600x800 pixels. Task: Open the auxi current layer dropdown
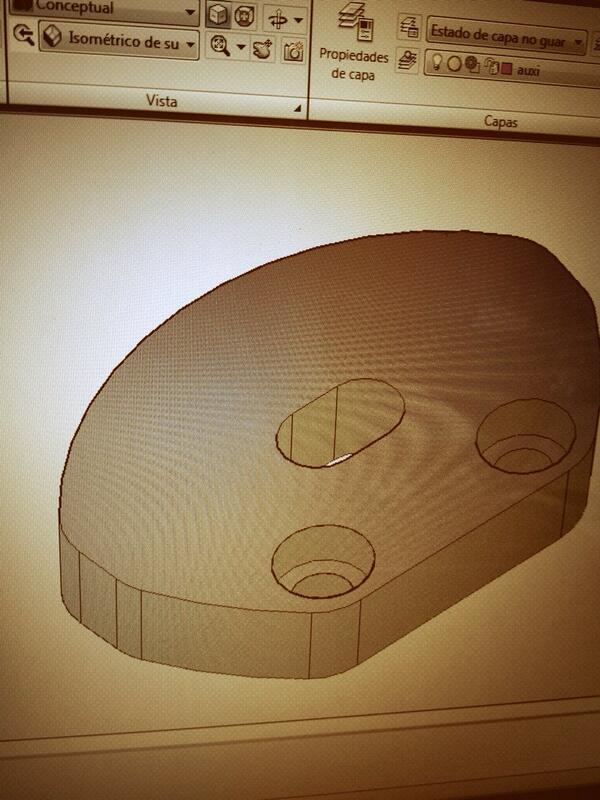point(512,68)
